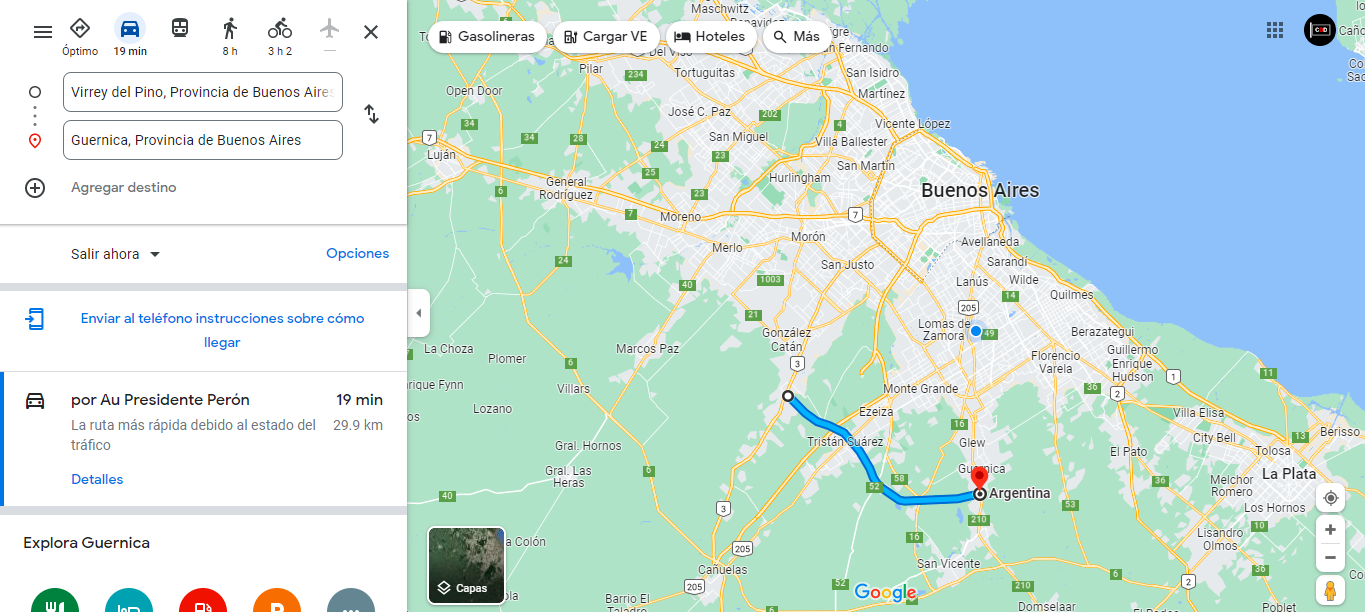Screen dimensions: 1365x612
Task: Open Street View pegman
Action: coord(1330,590)
